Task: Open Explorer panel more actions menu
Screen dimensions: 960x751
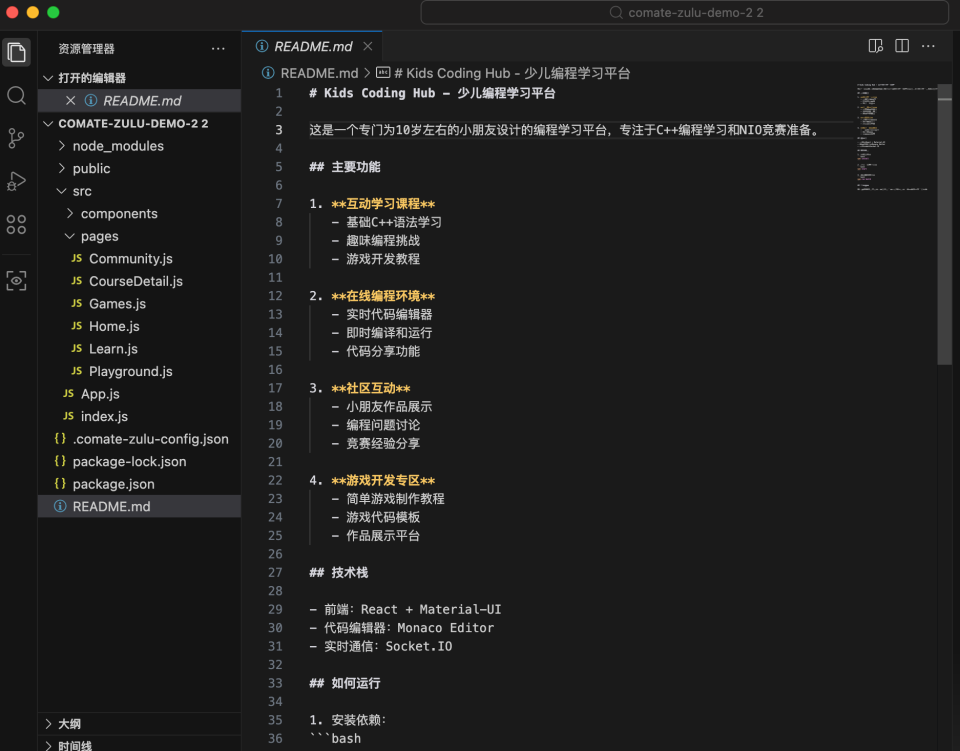Action: (x=218, y=49)
